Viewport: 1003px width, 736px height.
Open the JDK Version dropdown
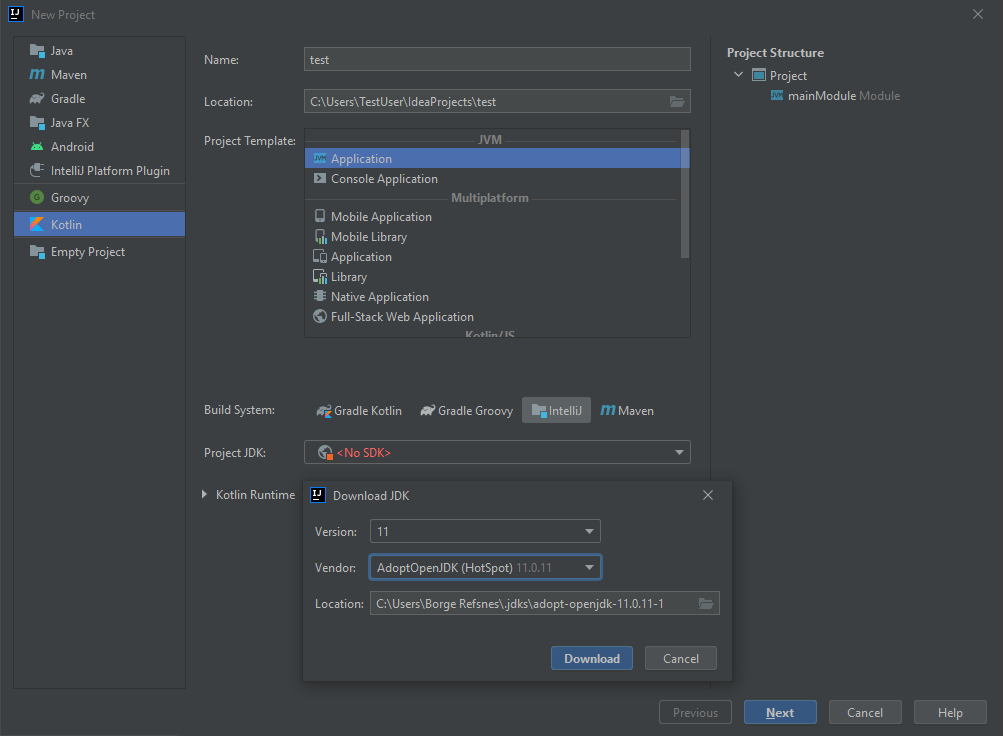click(485, 532)
